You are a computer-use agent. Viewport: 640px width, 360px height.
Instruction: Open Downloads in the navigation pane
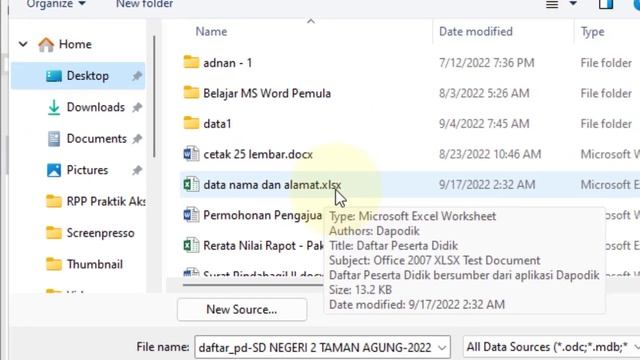96,107
